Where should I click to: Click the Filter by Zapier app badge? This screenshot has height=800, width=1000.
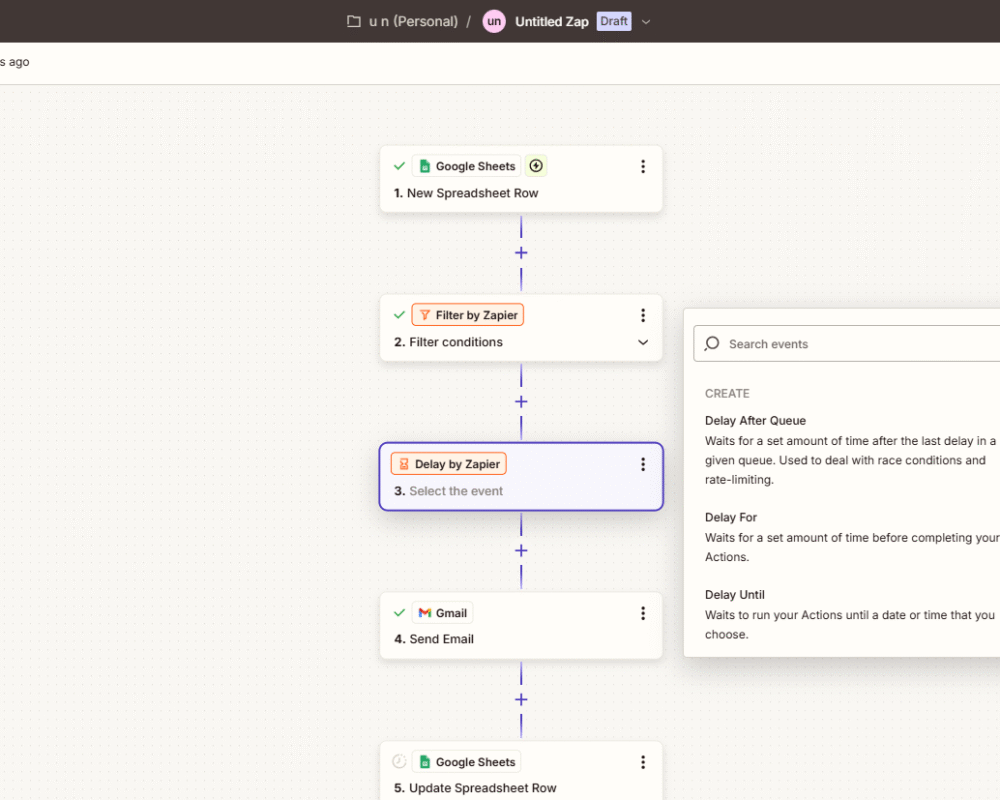[468, 315]
